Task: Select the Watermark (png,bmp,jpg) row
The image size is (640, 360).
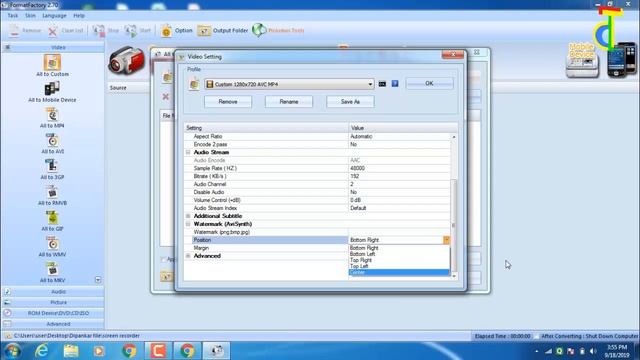Action: click(x=317, y=232)
